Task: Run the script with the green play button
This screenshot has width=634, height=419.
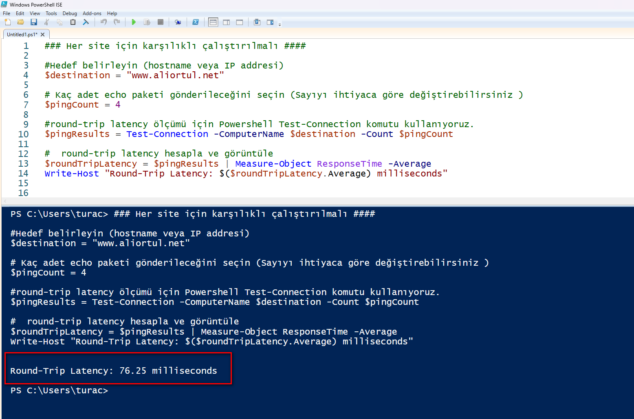Action: [133, 22]
